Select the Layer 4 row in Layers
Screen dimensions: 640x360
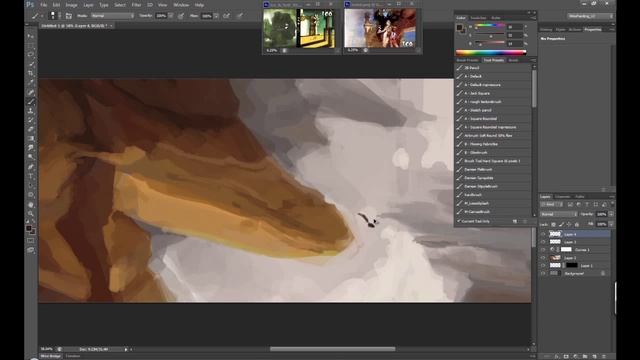[x=575, y=234]
